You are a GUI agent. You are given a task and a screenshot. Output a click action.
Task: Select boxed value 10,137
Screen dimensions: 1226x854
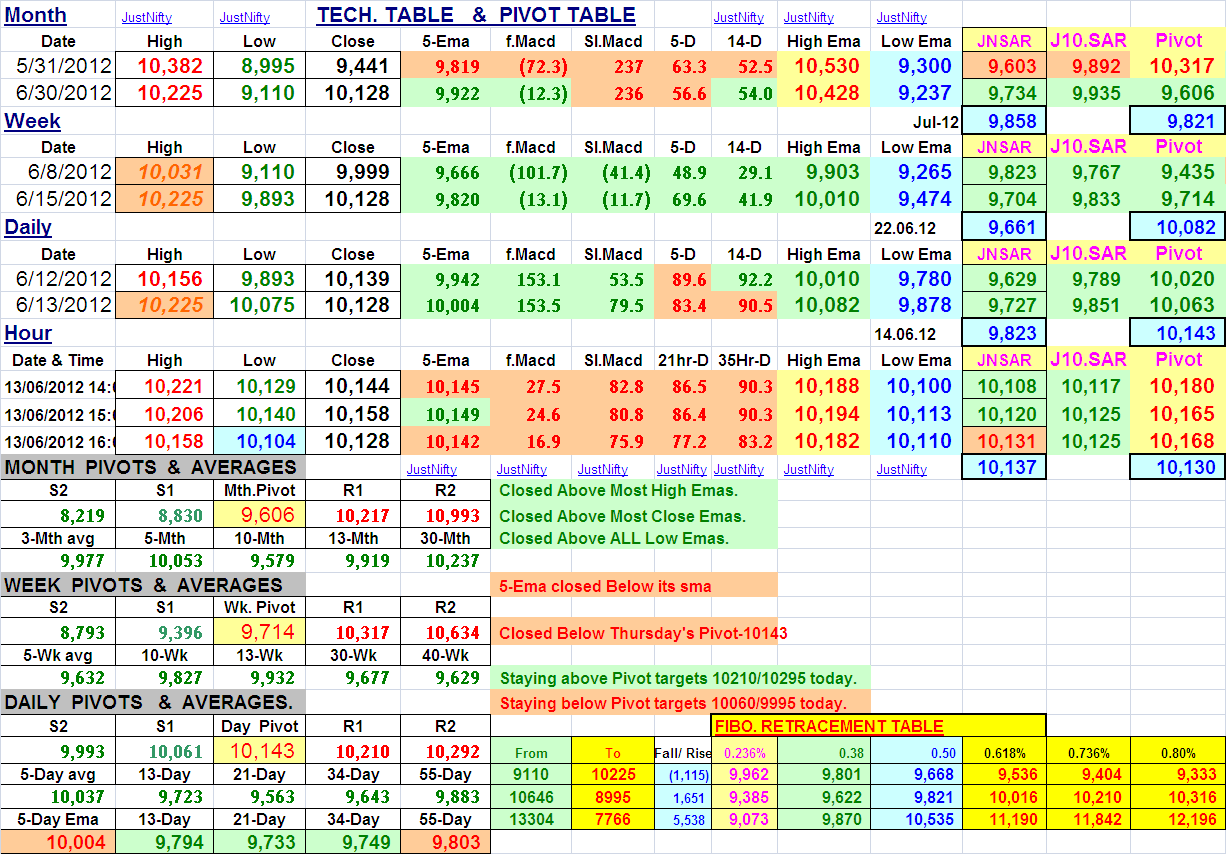point(1004,467)
